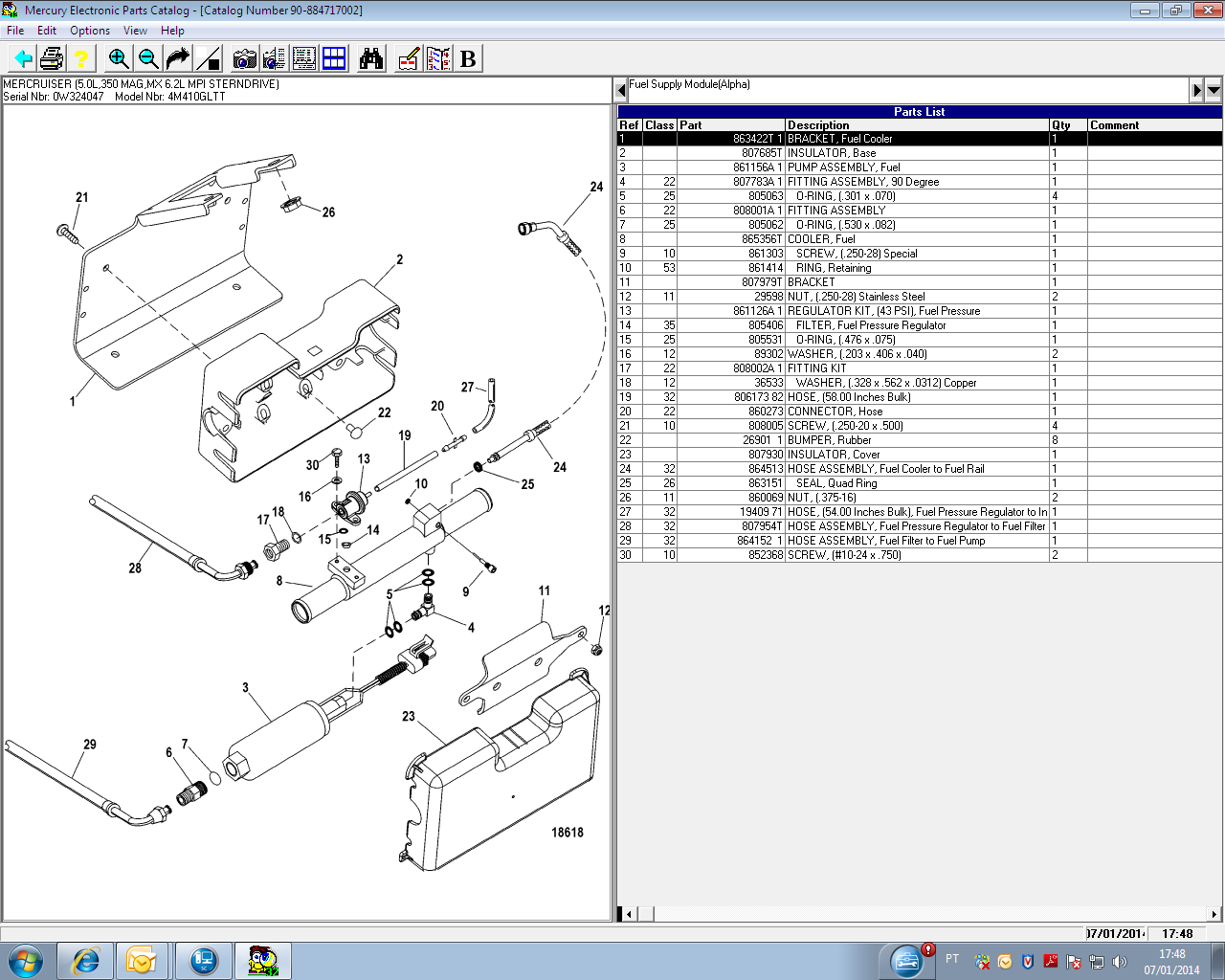Open the Outlook taskbar icon

click(x=143, y=960)
